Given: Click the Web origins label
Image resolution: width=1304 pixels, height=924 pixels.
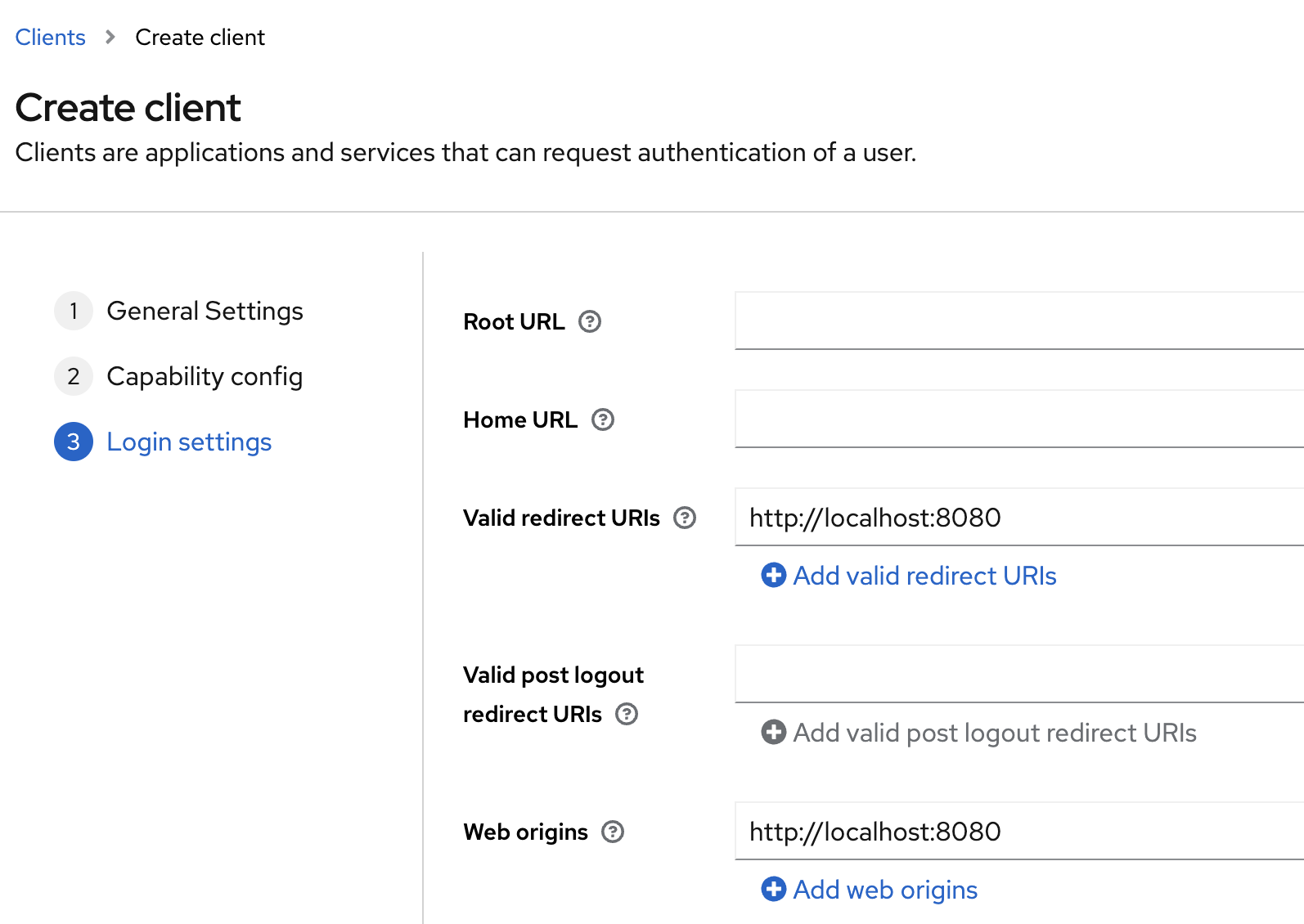Looking at the screenshot, I should point(525,832).
